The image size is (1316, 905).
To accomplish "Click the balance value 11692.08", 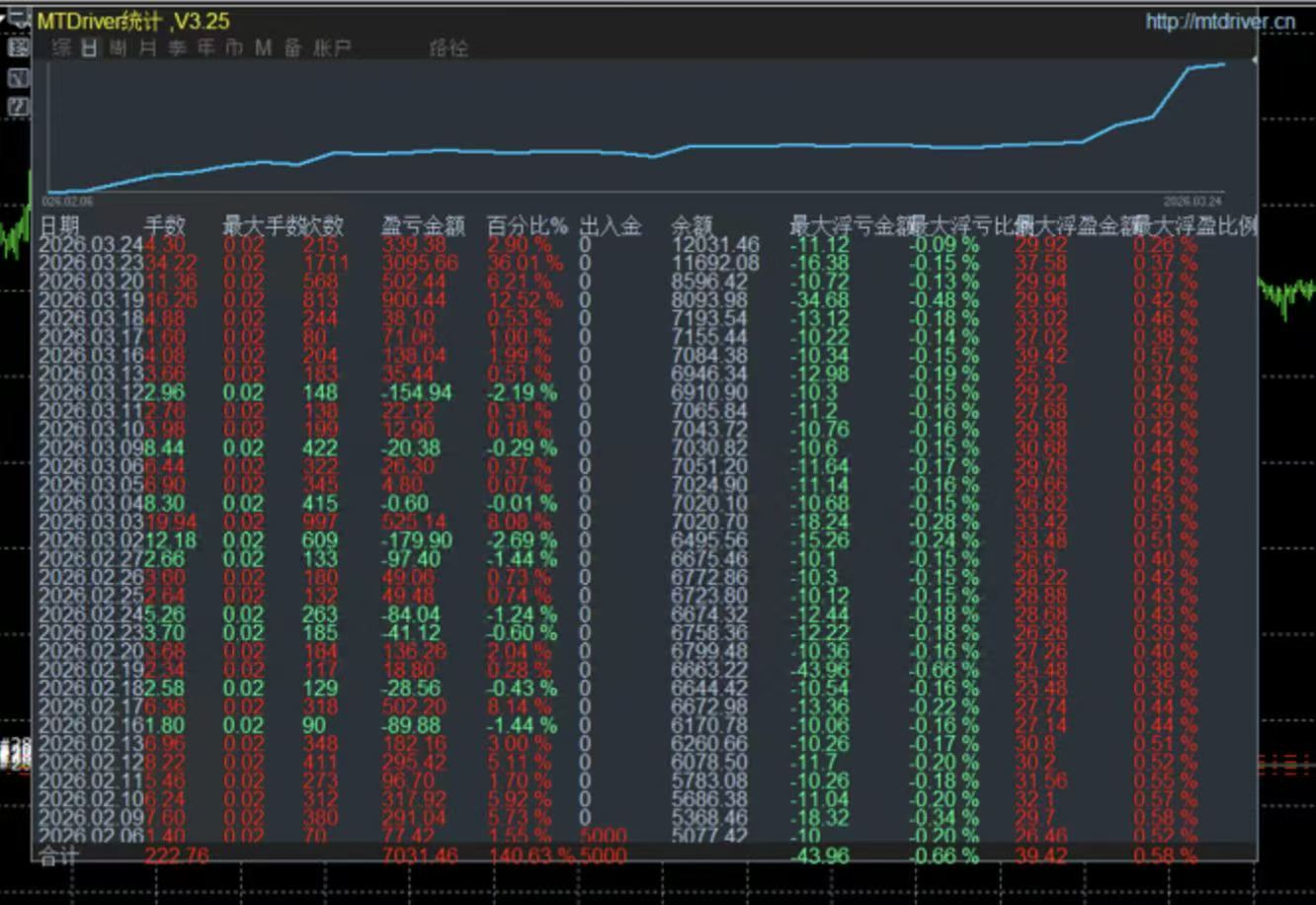I will pos(715,263).
